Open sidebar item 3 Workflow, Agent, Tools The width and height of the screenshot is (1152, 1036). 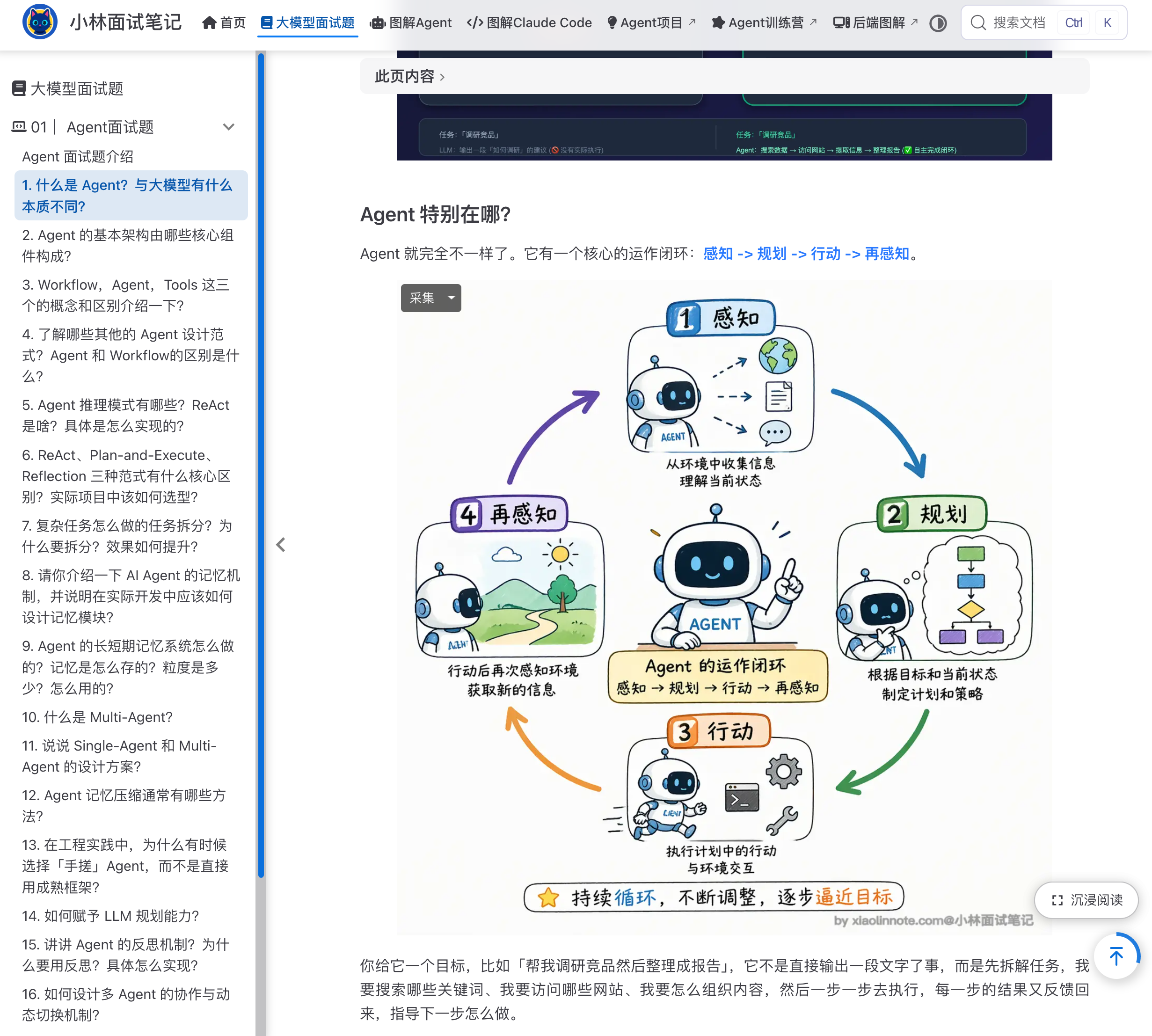131,295
